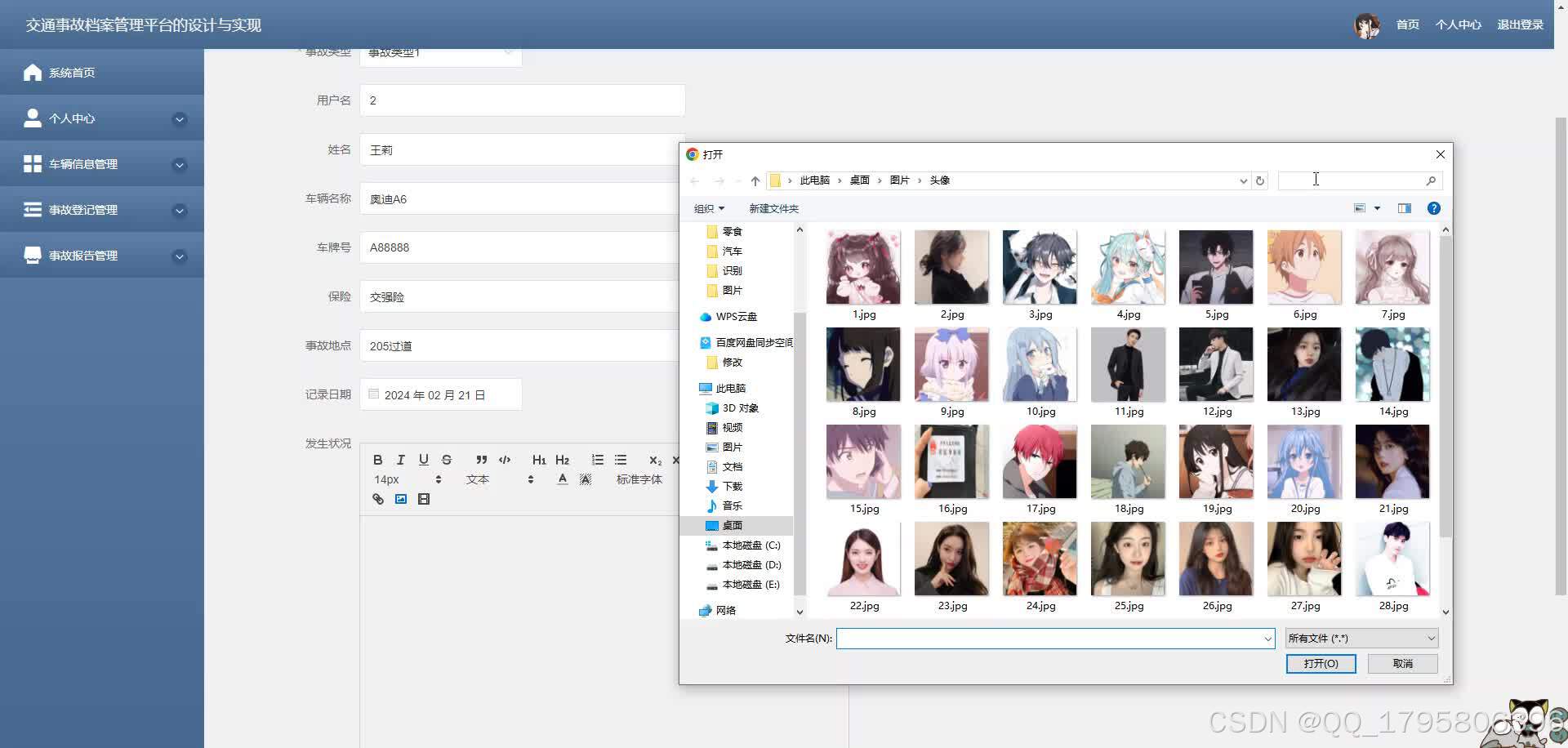Screen dimensions: 1568x748
Task: Expand address path history dropdown
Action: pos(1243,180)
